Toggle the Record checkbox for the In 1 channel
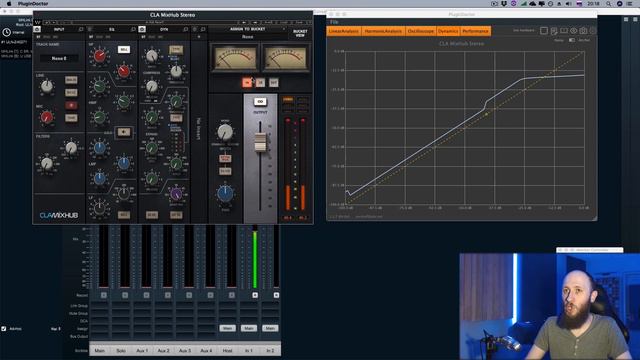Image resolution: width=640 pixels, height=360 pixels. click(255, 295)
